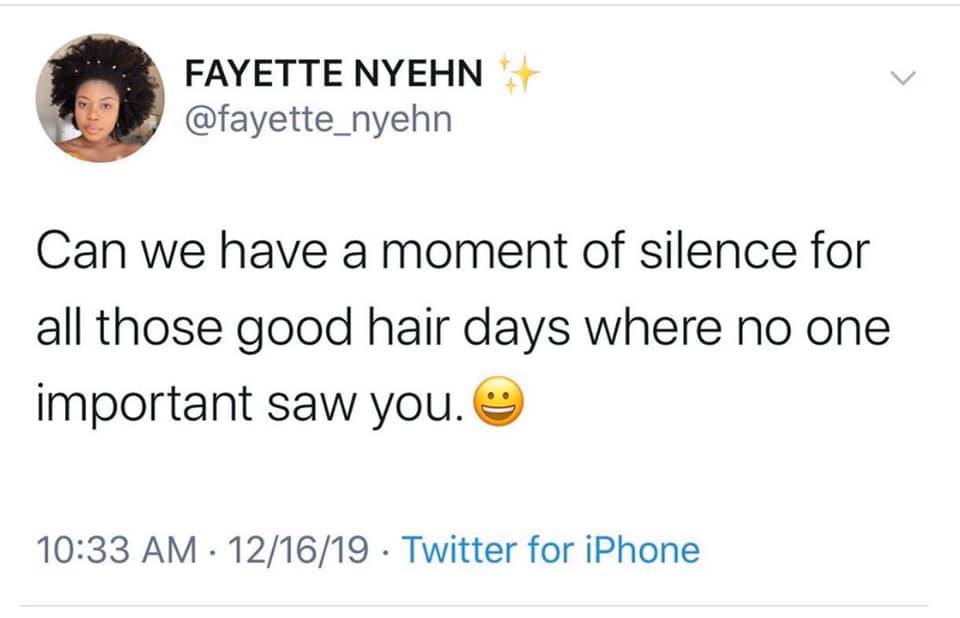Click the grinning face emoji
Viewport: 960px width, 618px height.
(493, 400)
